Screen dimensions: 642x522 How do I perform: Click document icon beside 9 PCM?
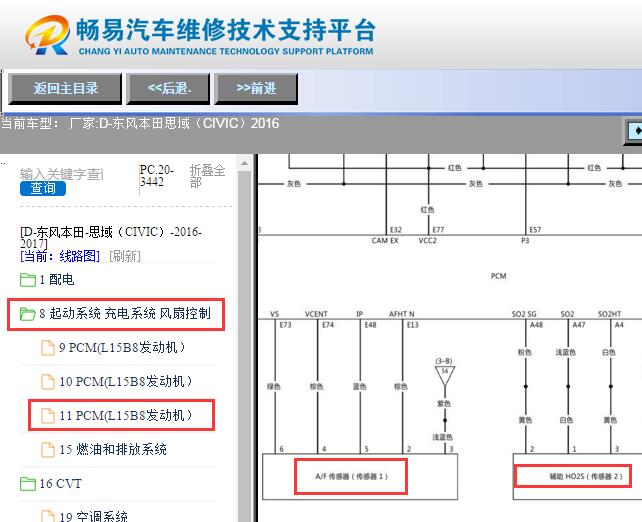(48, 348)
